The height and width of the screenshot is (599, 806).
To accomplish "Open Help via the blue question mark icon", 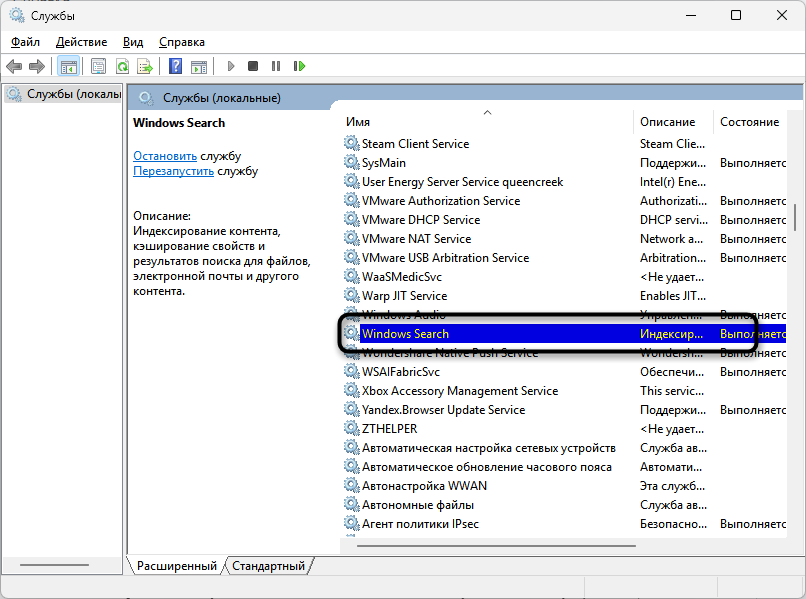I will (175, 66).
